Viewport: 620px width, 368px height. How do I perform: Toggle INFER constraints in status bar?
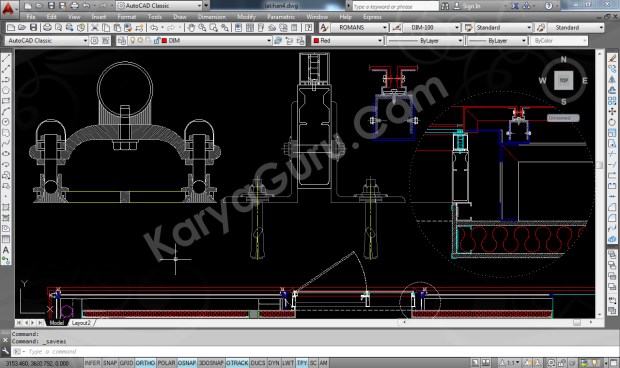click(93, 363)
